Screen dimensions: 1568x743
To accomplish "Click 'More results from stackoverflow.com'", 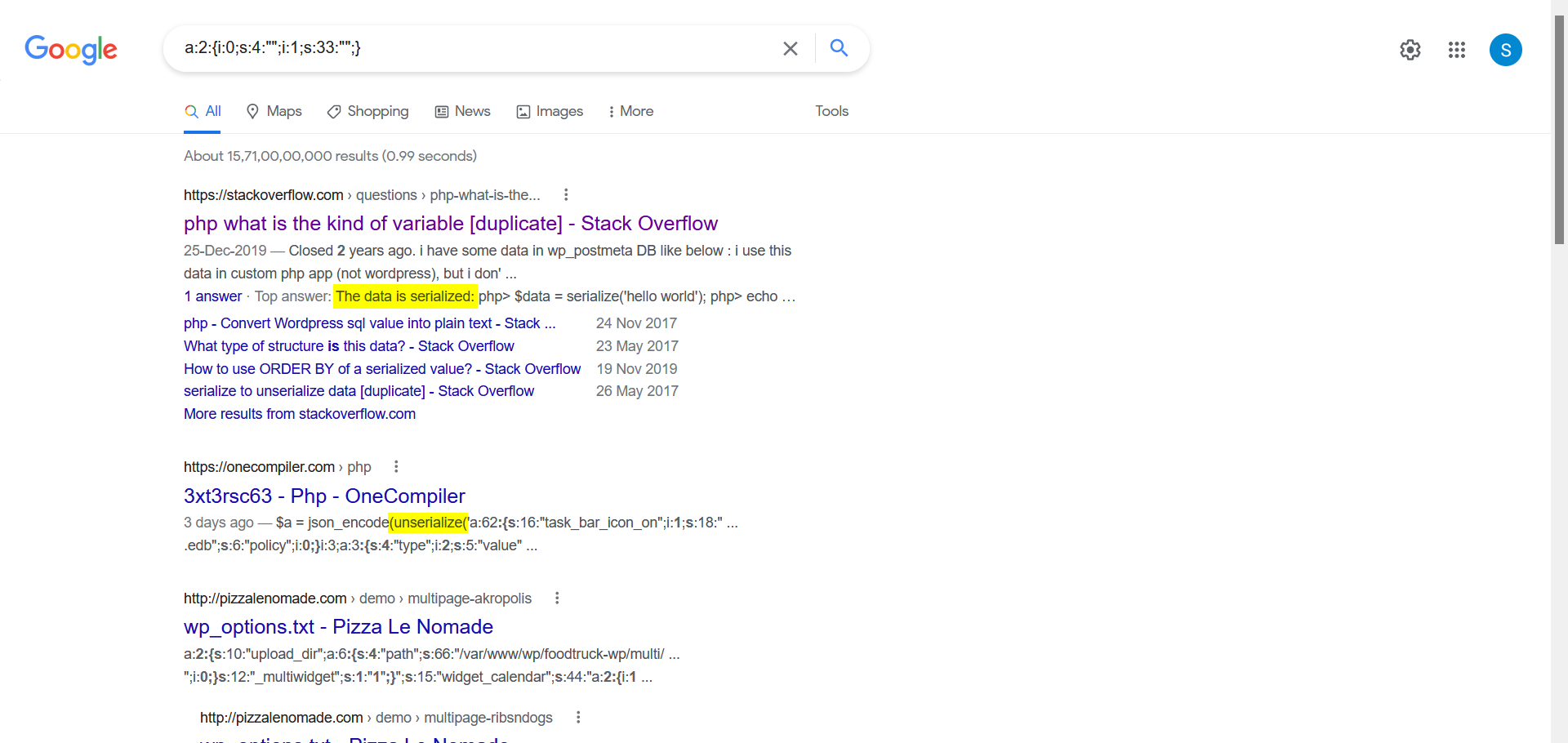I will tap(300, 414).
